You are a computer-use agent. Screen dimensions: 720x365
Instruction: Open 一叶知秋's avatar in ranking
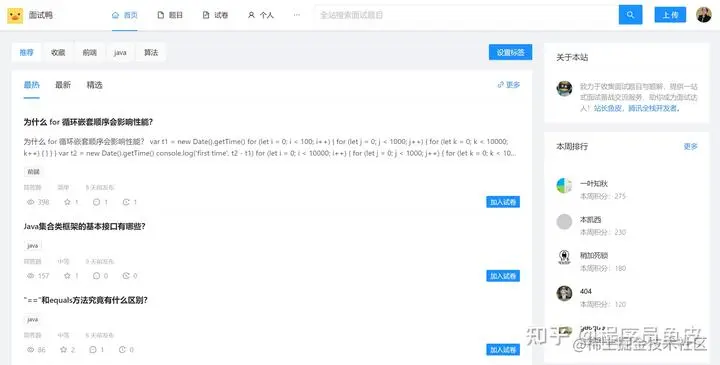tap(564, 185)
